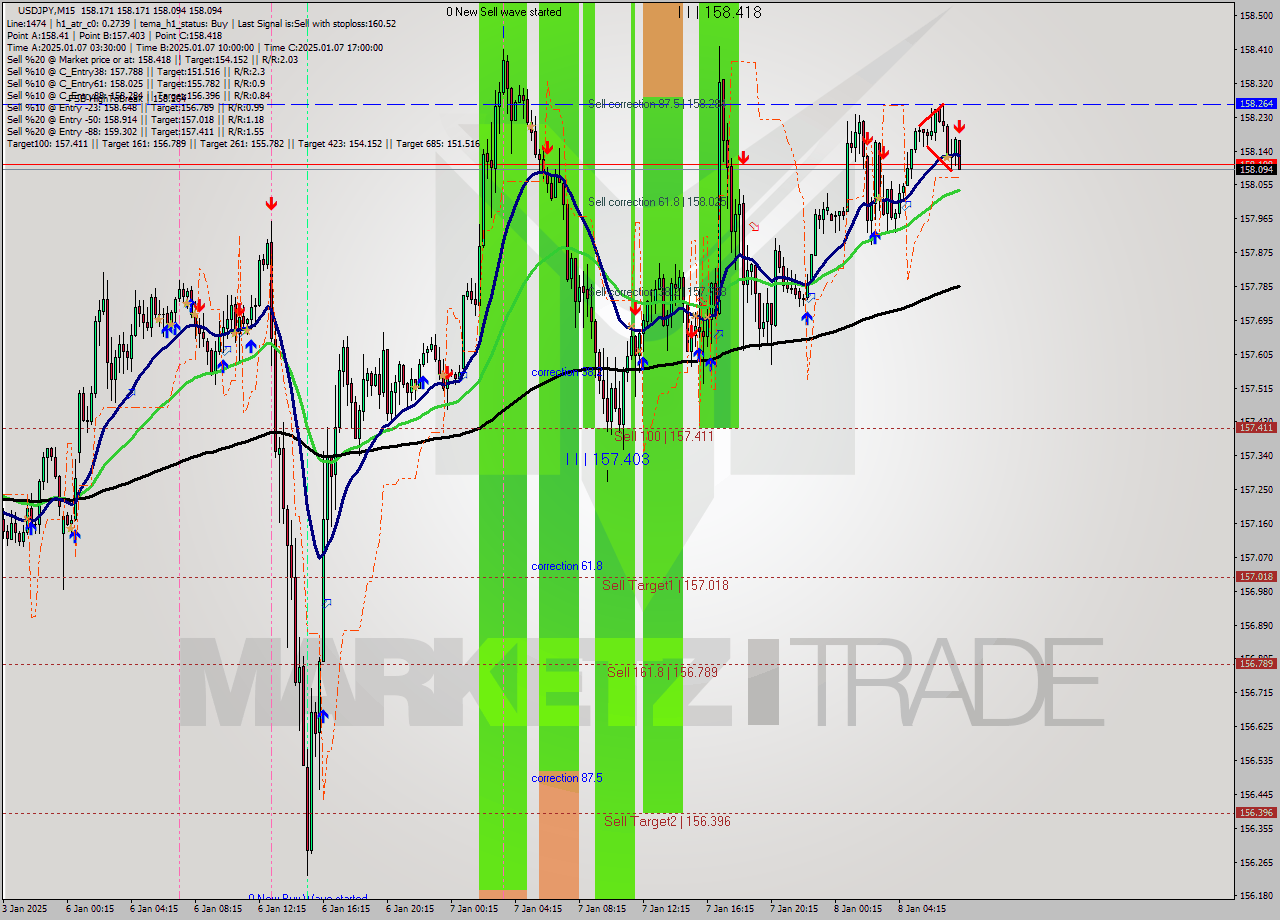Click the blue '| | | 157.403' label

click(607, 459)
